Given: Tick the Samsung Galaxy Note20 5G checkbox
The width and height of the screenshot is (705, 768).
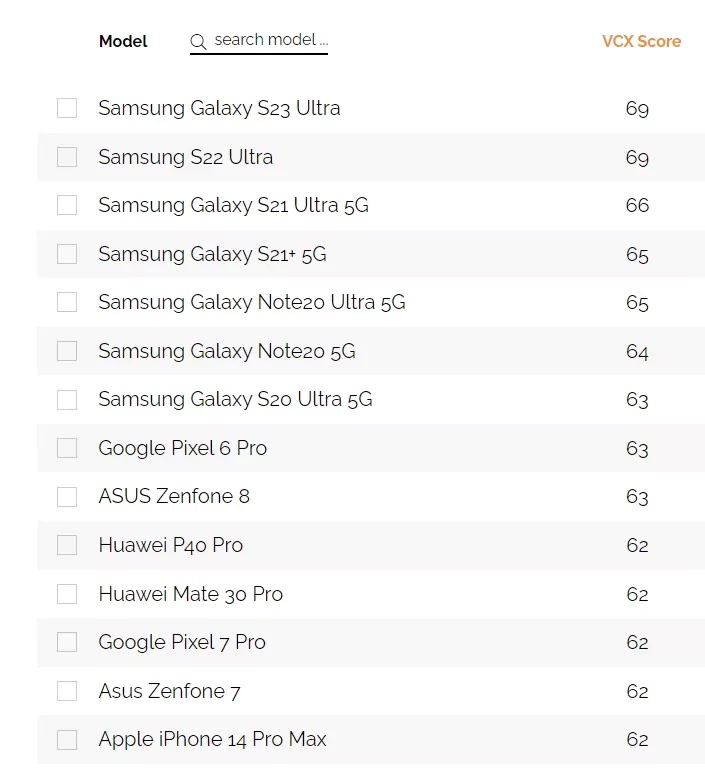Looking at the screenshot, I should [67, 351].
